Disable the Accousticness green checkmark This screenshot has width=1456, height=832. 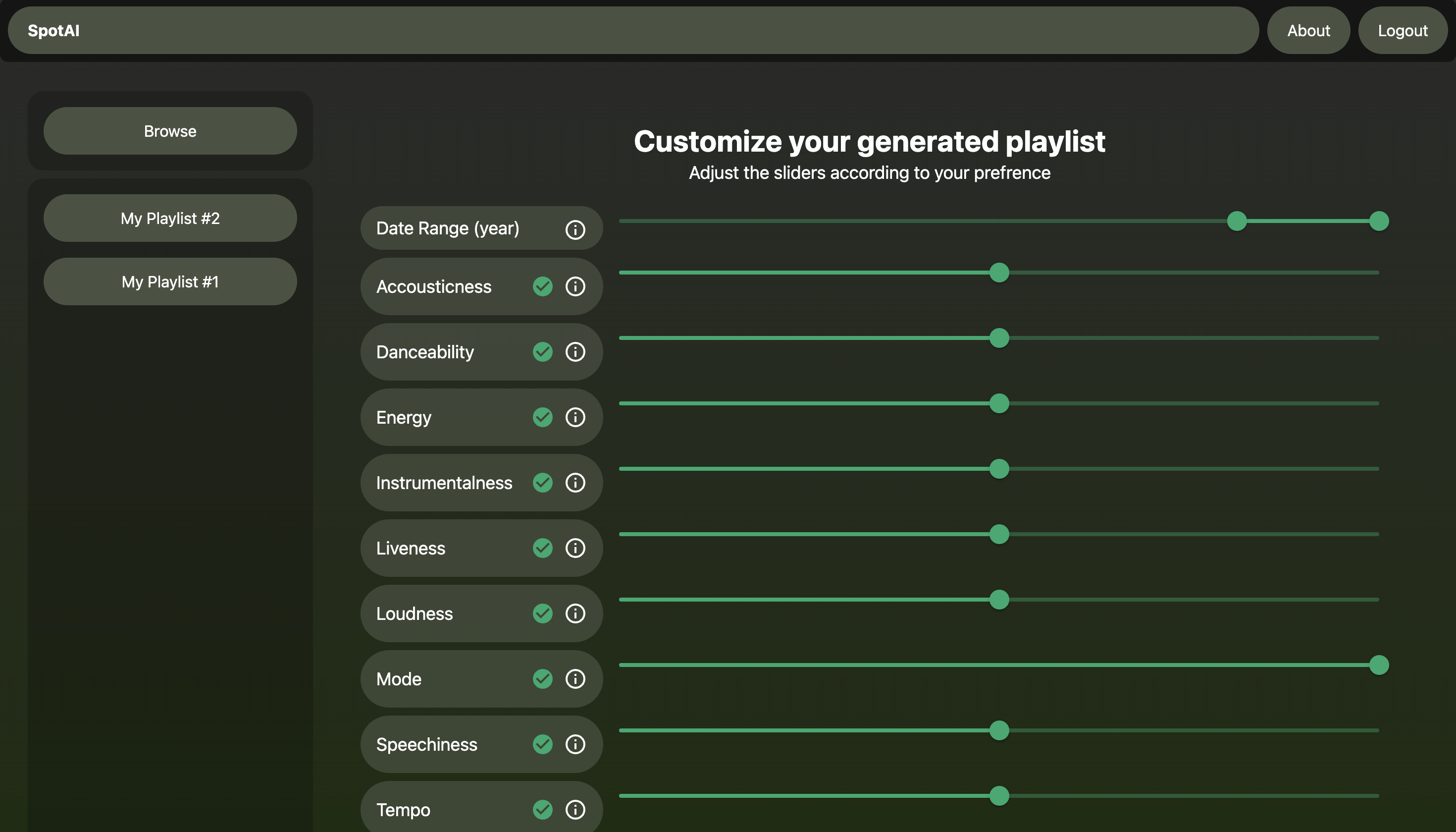pyautogui.click(x=542, y=286)
